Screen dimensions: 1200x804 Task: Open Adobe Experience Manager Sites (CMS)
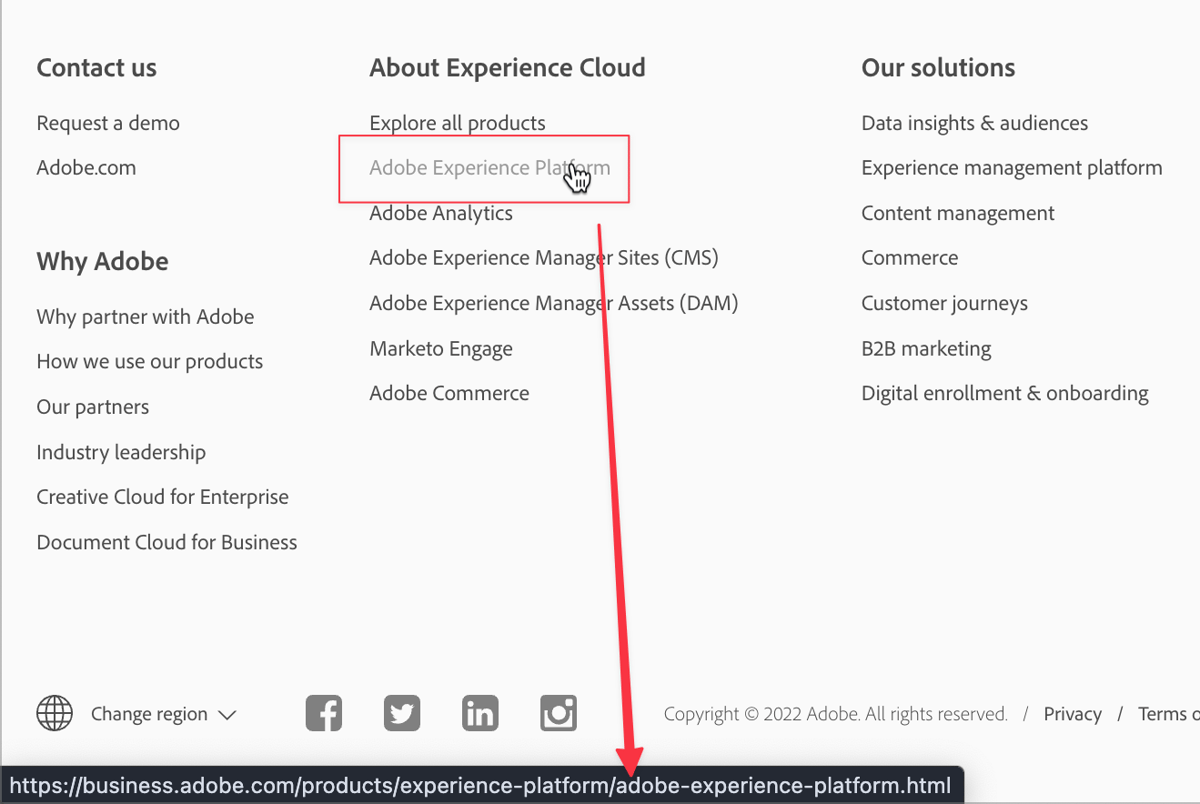pos(544,257)
